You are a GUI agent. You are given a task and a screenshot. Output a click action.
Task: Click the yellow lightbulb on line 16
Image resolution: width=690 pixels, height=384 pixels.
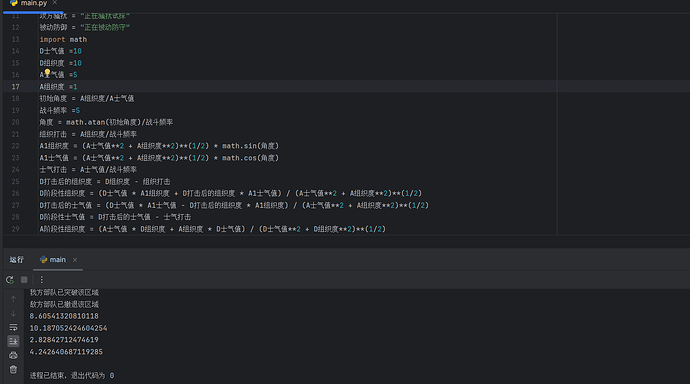47,73
